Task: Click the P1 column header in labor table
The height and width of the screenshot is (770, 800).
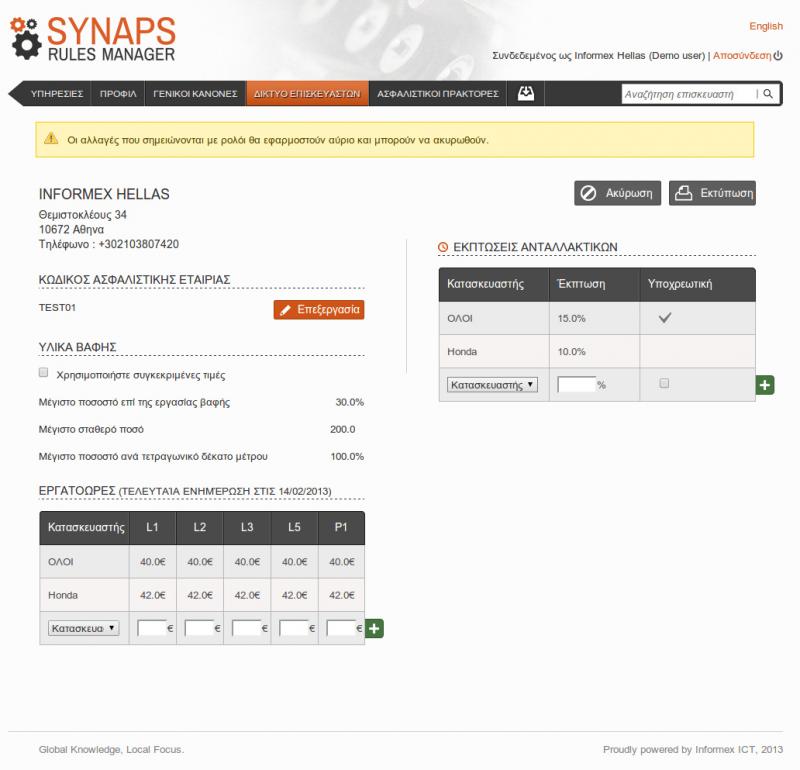Action: click(341, 527)
